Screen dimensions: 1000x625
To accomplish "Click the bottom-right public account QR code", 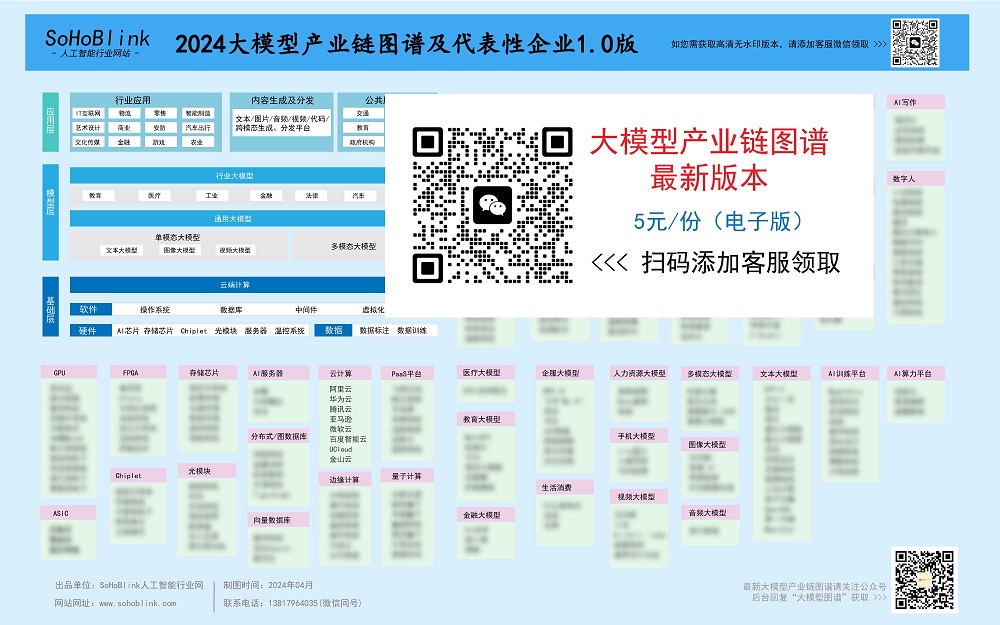I will point(924,580).
